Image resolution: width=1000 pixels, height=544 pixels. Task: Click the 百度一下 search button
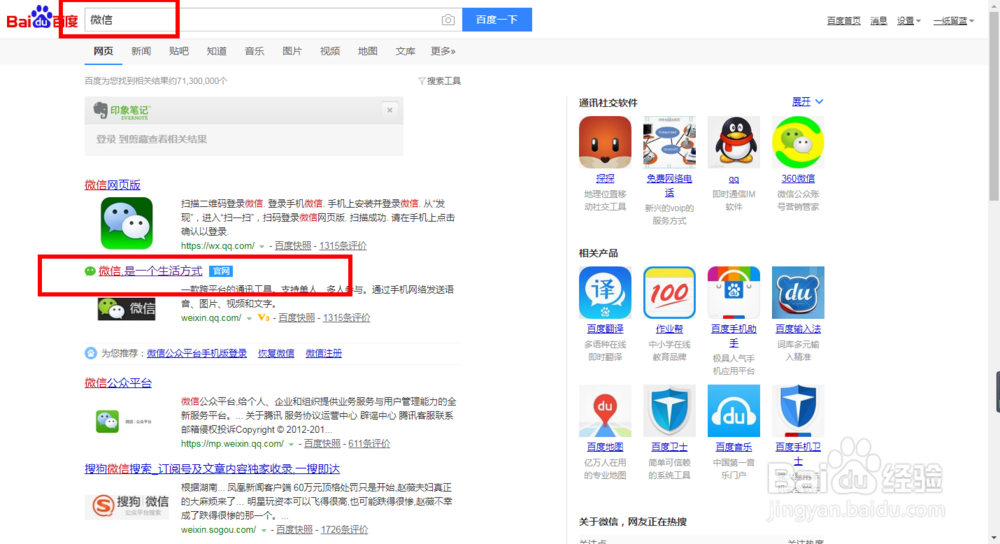point(497,20)
